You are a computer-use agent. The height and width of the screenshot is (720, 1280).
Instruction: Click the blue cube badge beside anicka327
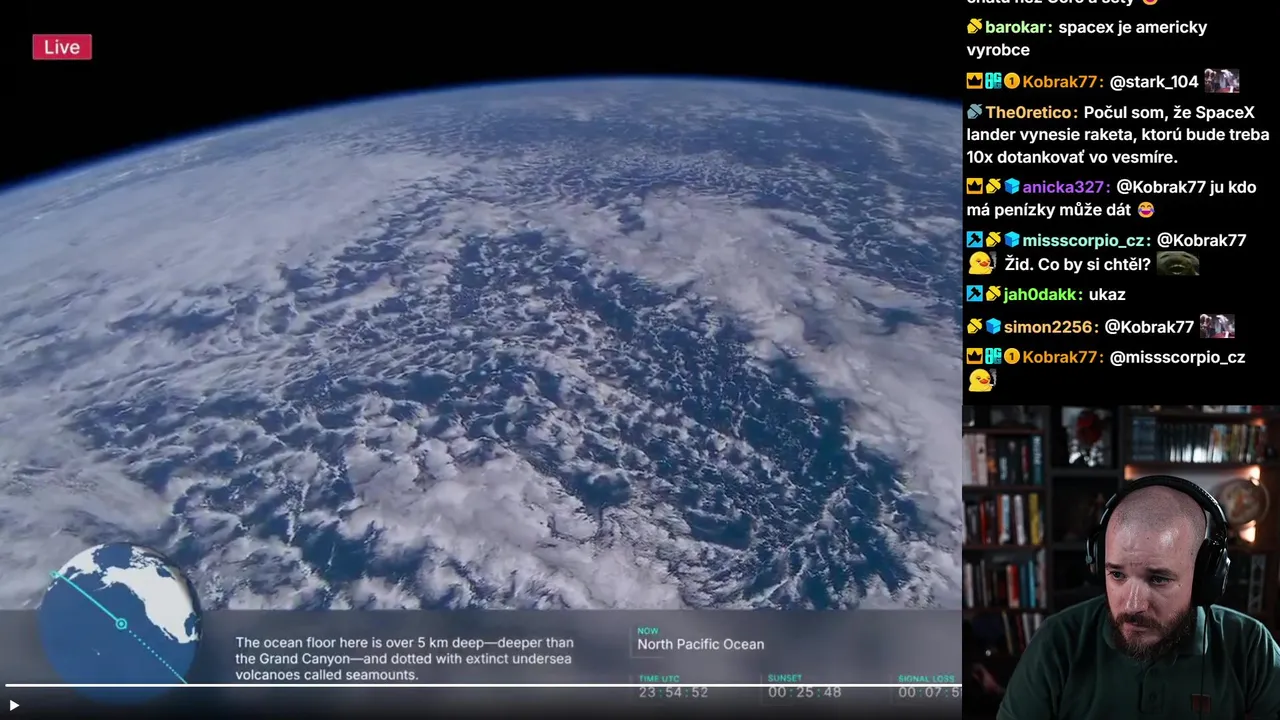click(x=1011, y=187)
